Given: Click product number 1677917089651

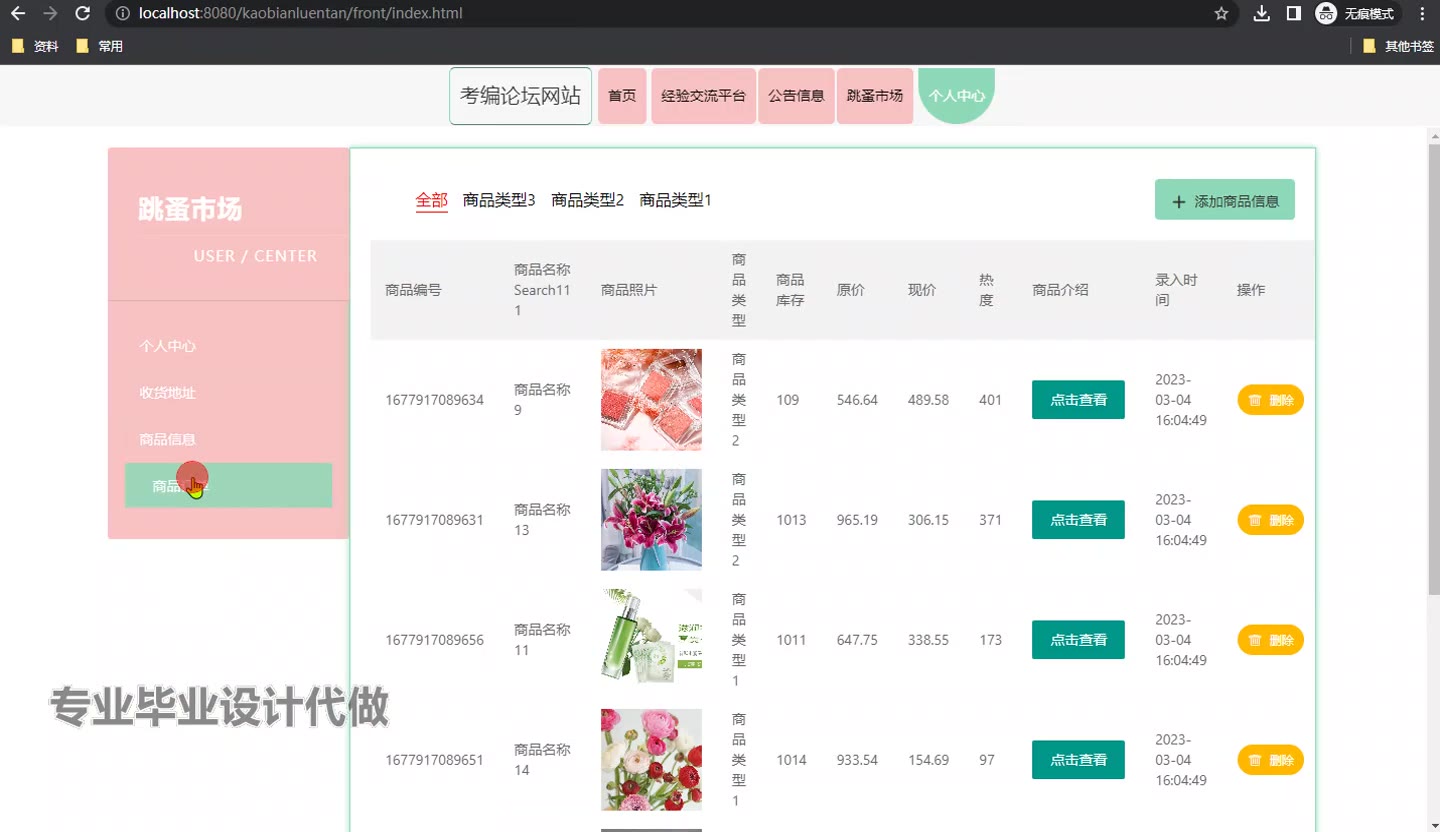Looking at the screenshot, I should point(434,760).
